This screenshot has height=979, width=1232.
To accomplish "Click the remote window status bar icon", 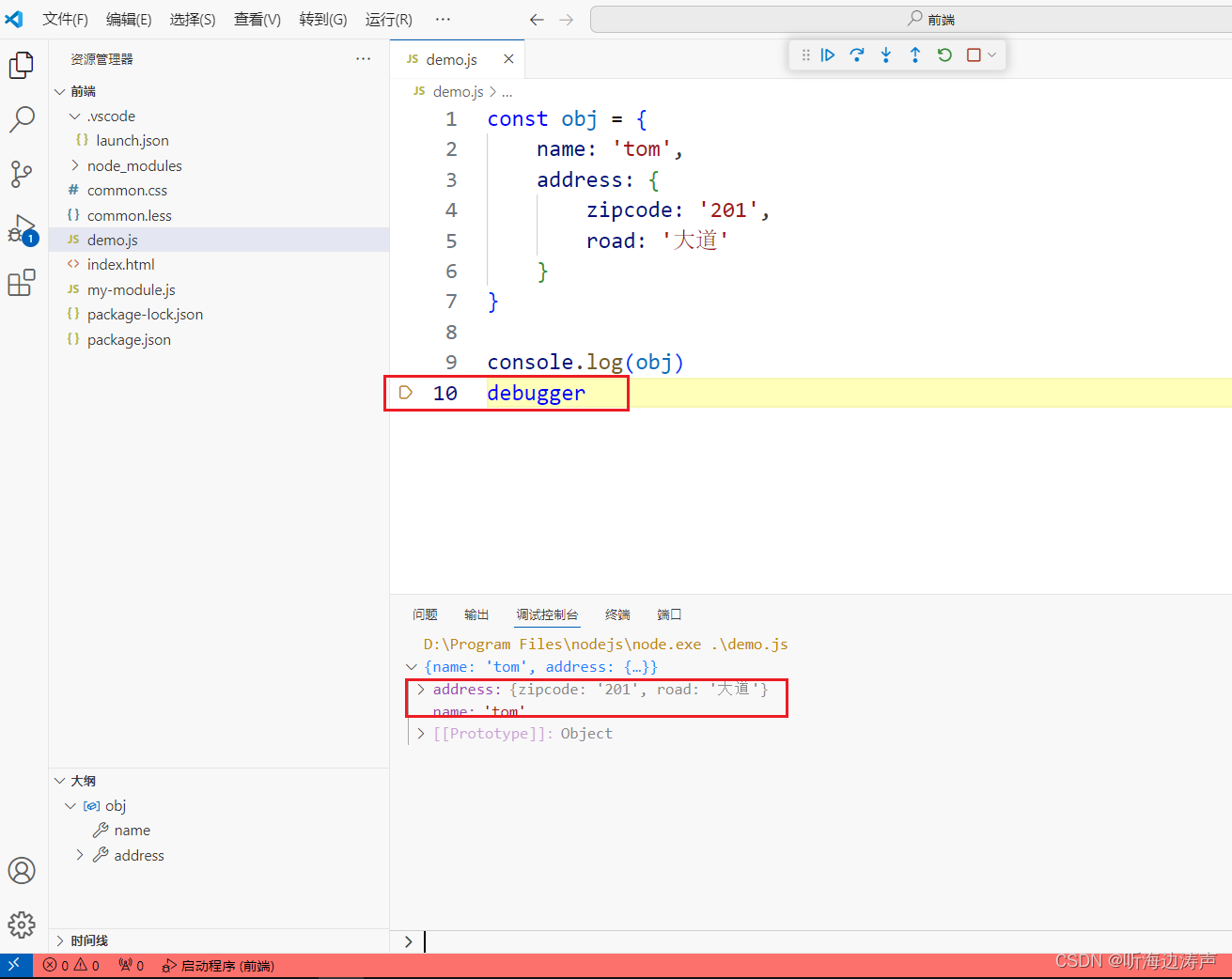I will click(x=15, y=965).
